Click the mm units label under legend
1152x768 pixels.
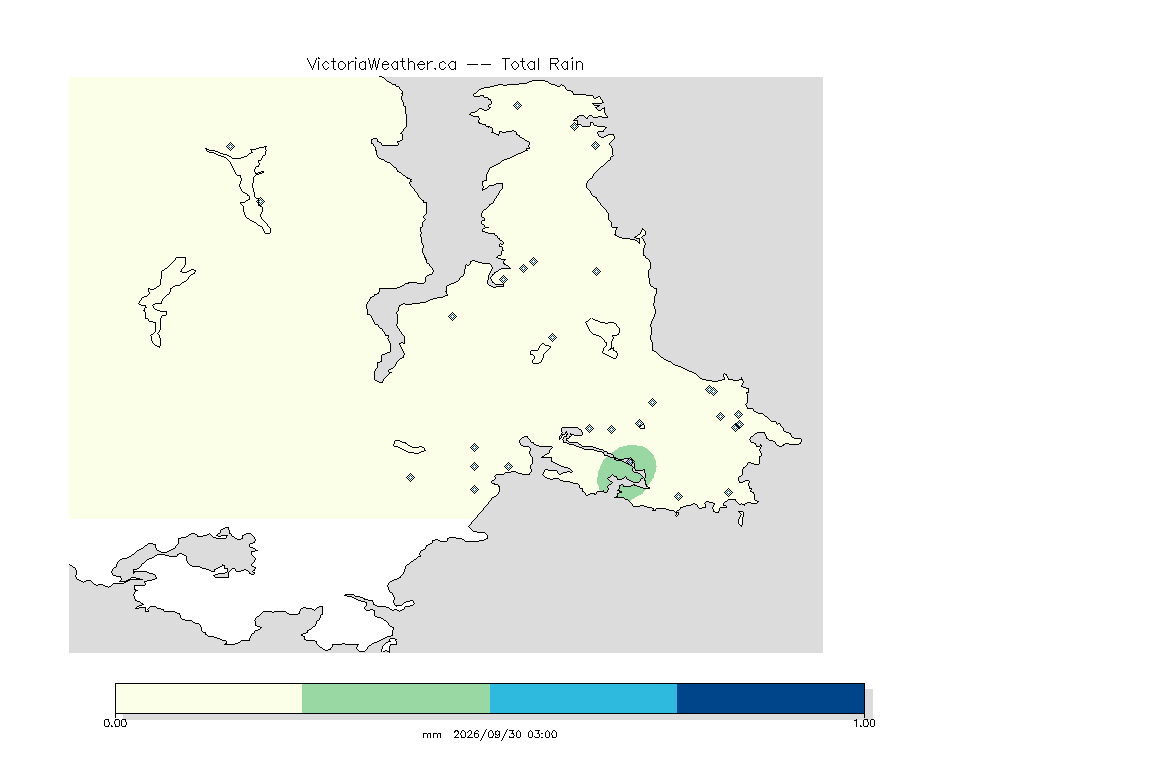(432, 735)
